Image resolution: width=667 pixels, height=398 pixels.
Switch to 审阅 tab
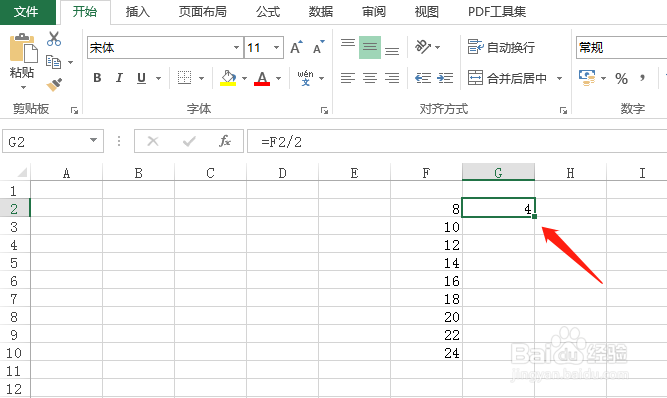pyautogui.click(x=374, y=12)
